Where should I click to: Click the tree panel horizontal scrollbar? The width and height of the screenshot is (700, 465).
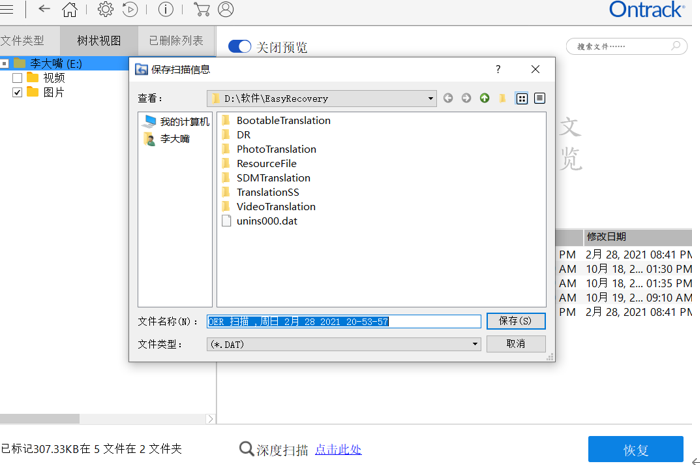point(39,419)
